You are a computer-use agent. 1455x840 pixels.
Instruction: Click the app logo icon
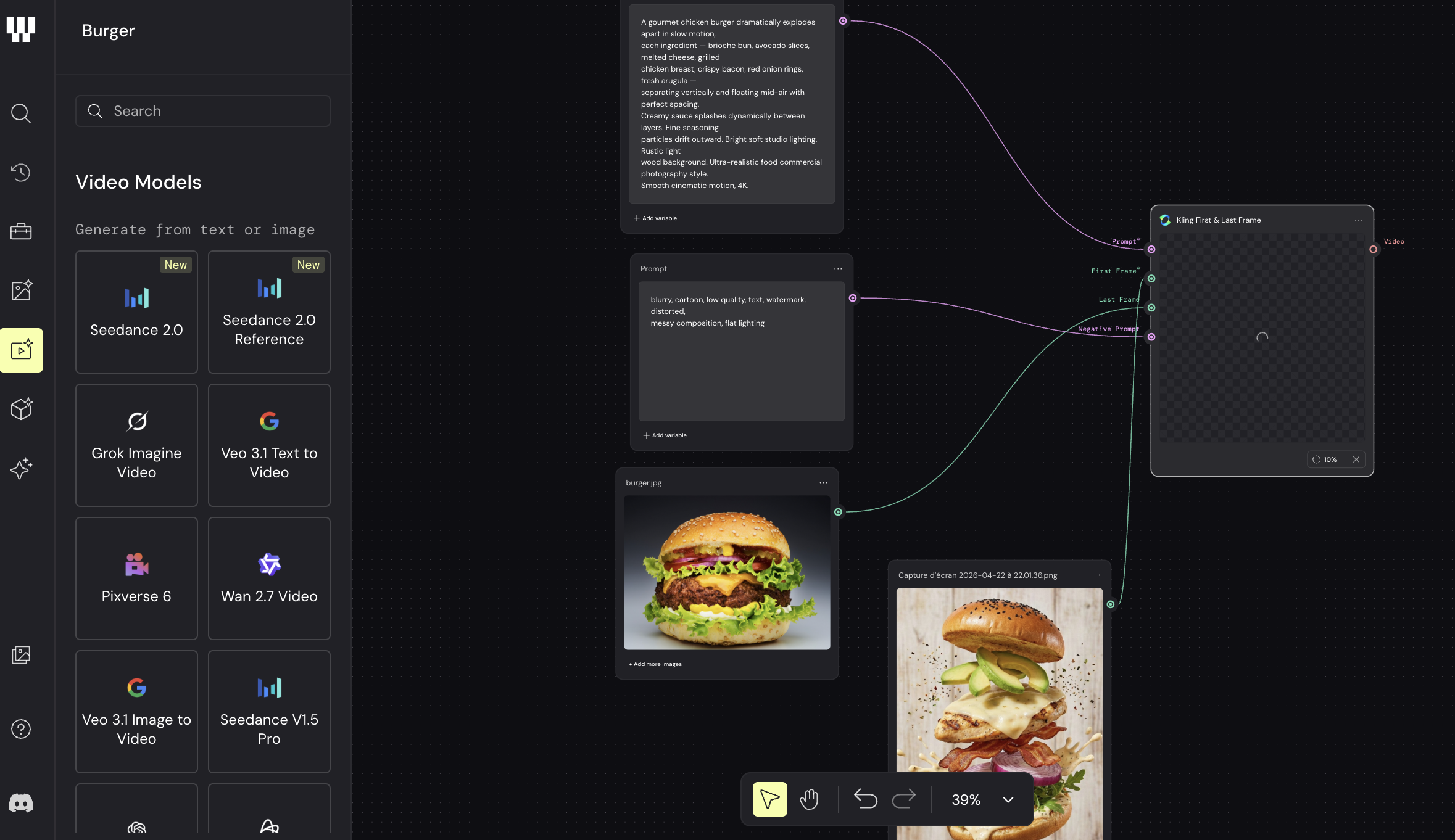[21, 30]
